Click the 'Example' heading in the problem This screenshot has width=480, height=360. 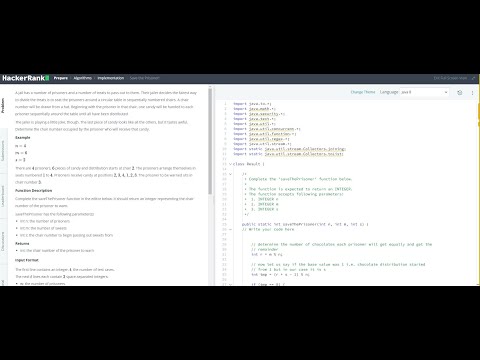(23, 137)
